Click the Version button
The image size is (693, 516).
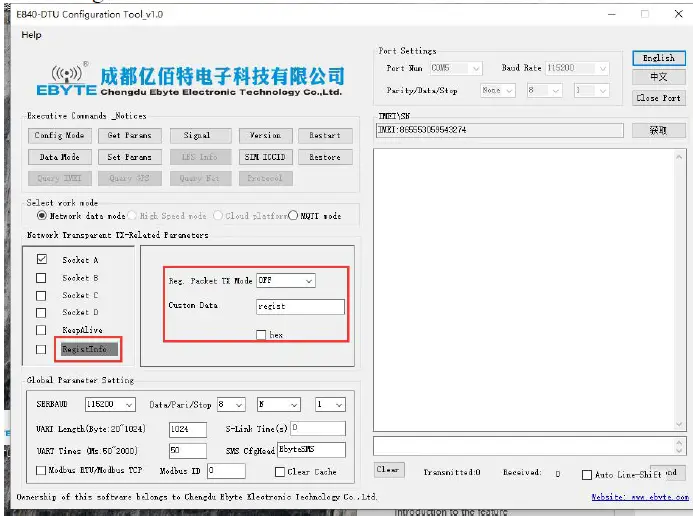pyautogui.click(x=266, y=136)
